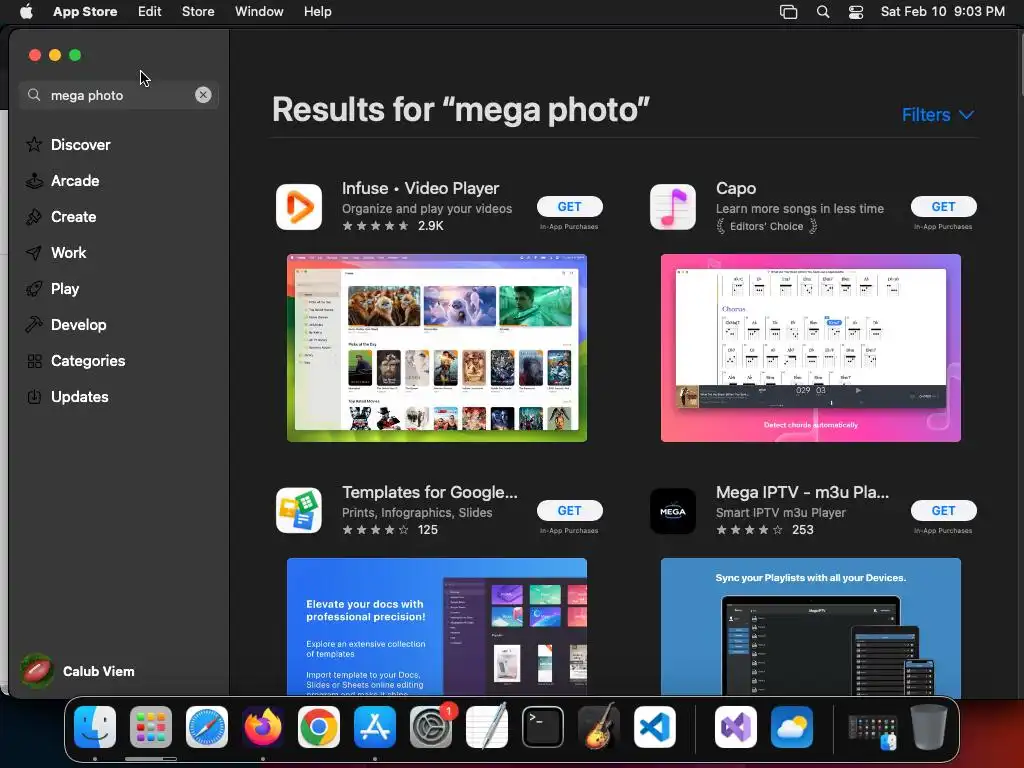Open the Trash in the Dock
This screenshot has height=768, width=1024.
(929, 727)
